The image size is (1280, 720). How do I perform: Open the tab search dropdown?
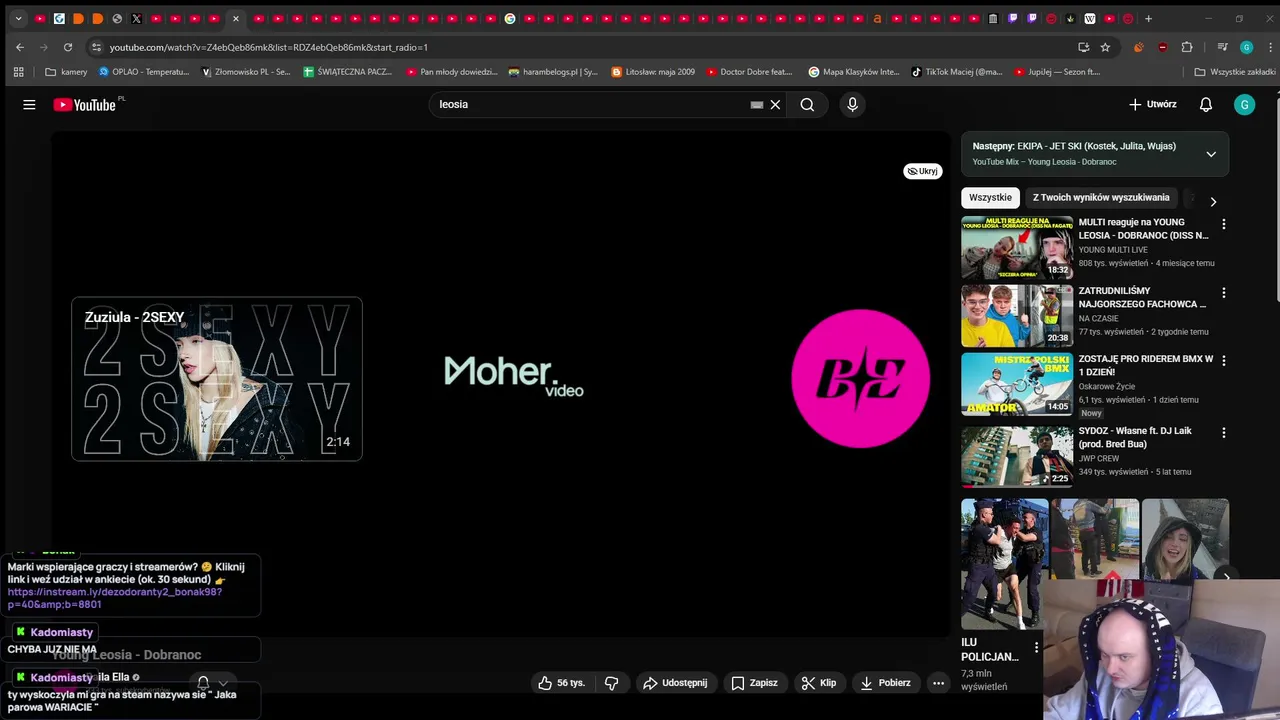(18, 18)
